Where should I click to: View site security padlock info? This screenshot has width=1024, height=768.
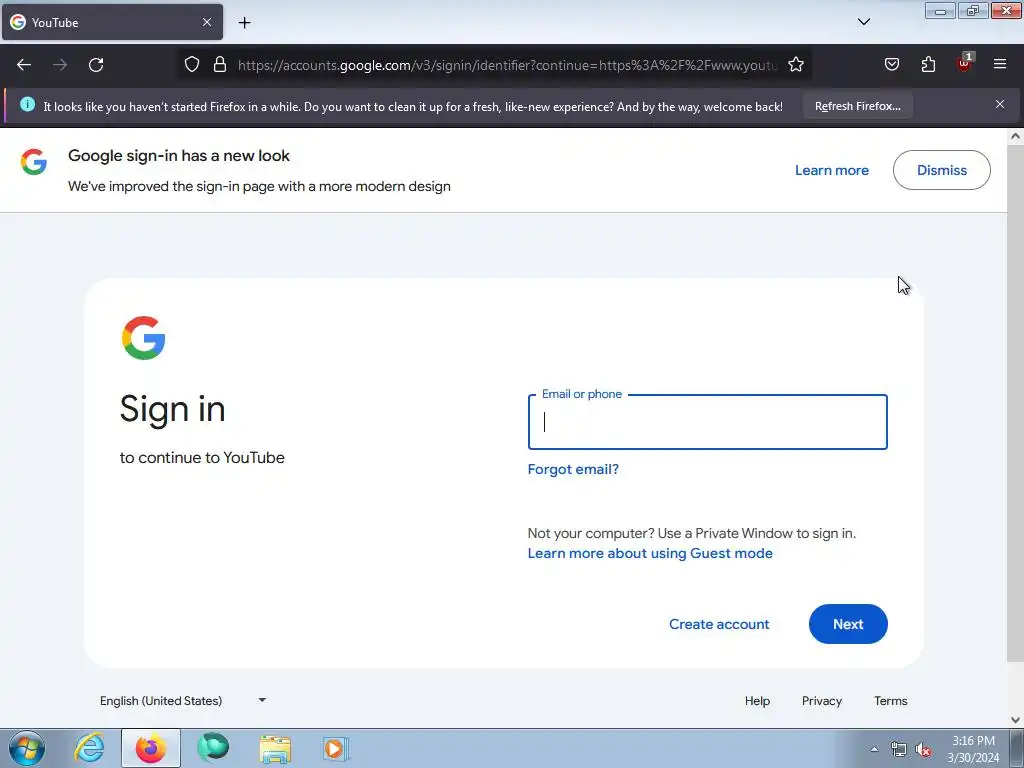(220, 64)
